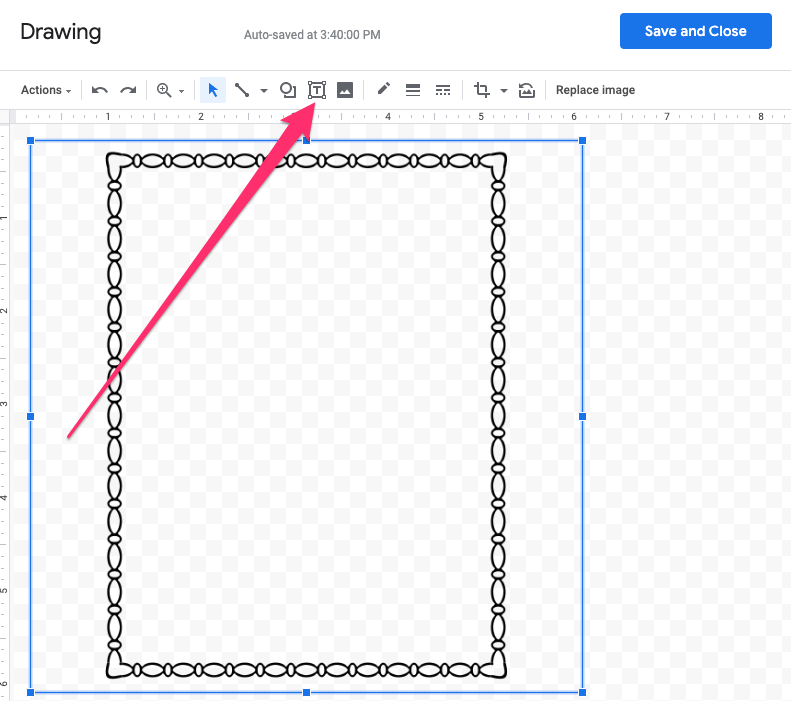Click the Insert image icon
The image size is (791, 701).
click(345, 90)
